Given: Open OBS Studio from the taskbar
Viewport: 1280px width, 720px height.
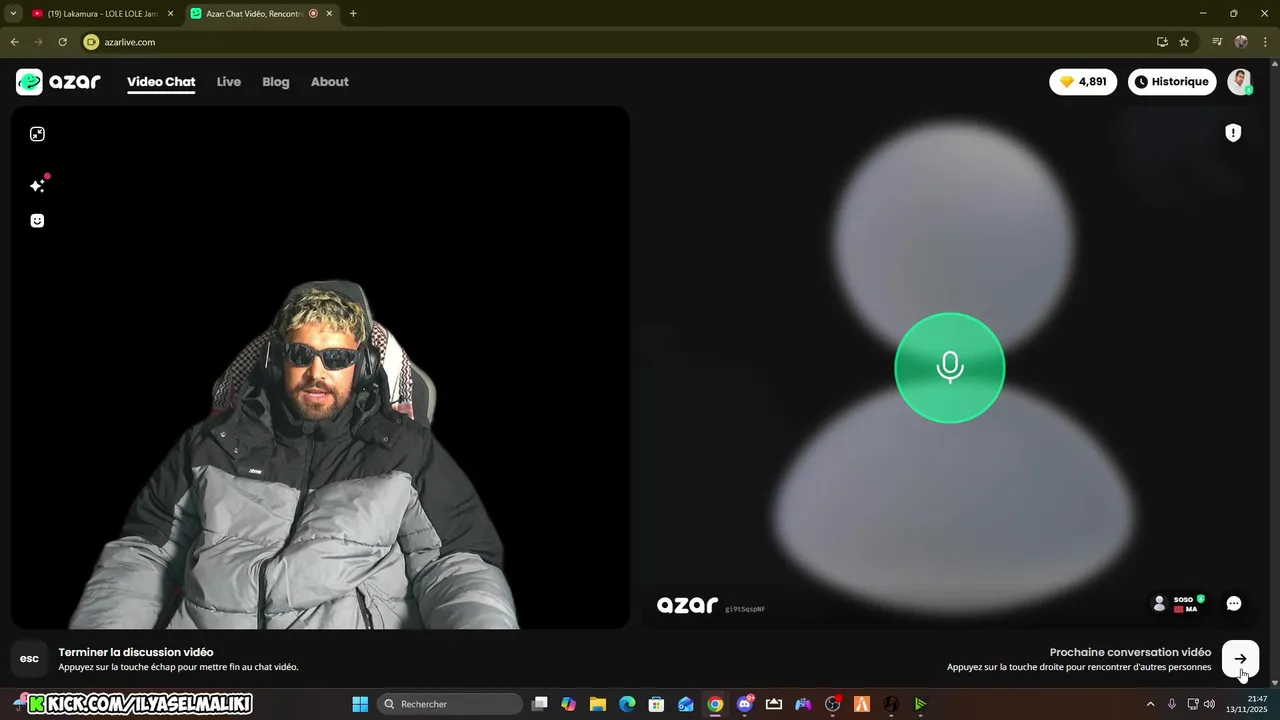Looking at the screenshot, I should pos(833,704).
